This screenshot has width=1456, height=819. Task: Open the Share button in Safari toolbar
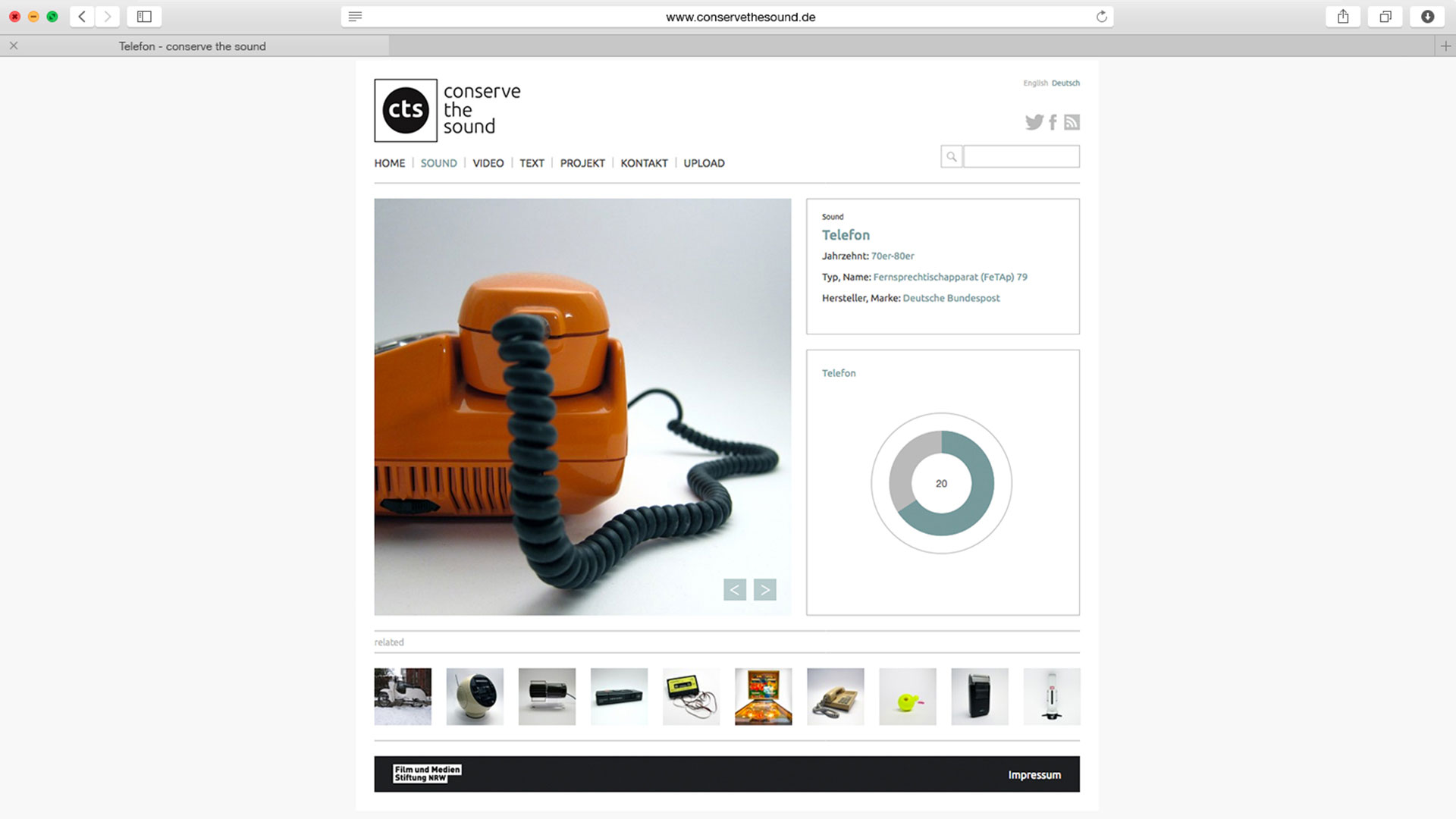click(x=1343, y=16)
